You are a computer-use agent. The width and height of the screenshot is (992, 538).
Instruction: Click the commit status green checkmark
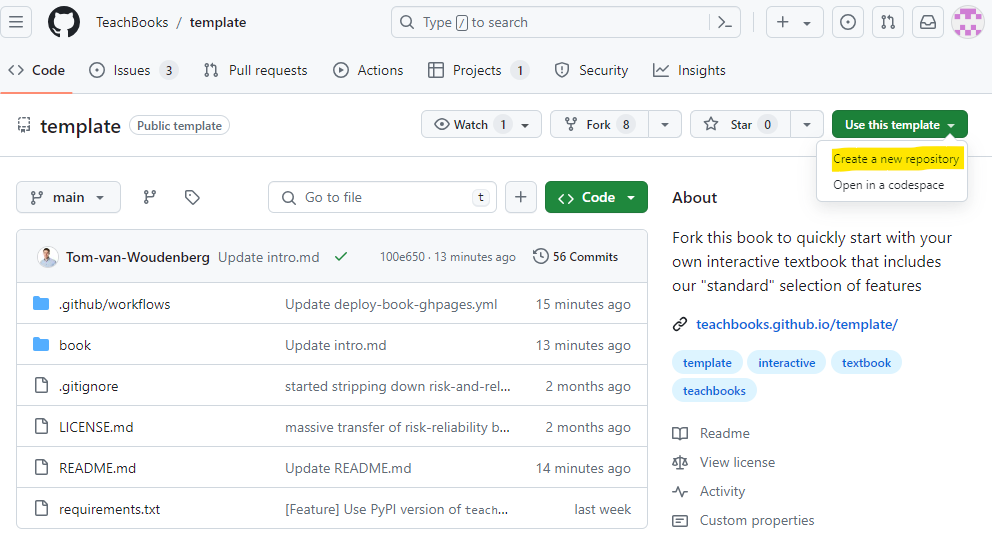click(x=341, y=257)
